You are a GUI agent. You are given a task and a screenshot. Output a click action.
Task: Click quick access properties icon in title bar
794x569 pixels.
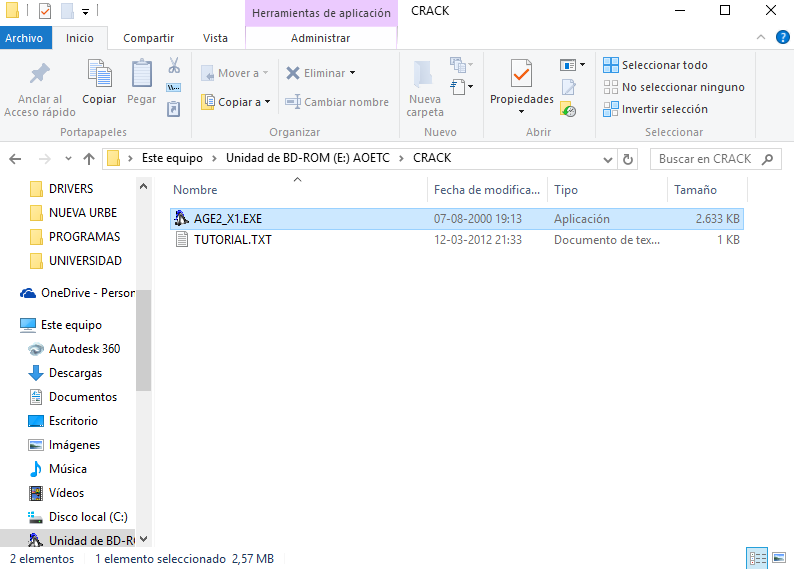45,11
